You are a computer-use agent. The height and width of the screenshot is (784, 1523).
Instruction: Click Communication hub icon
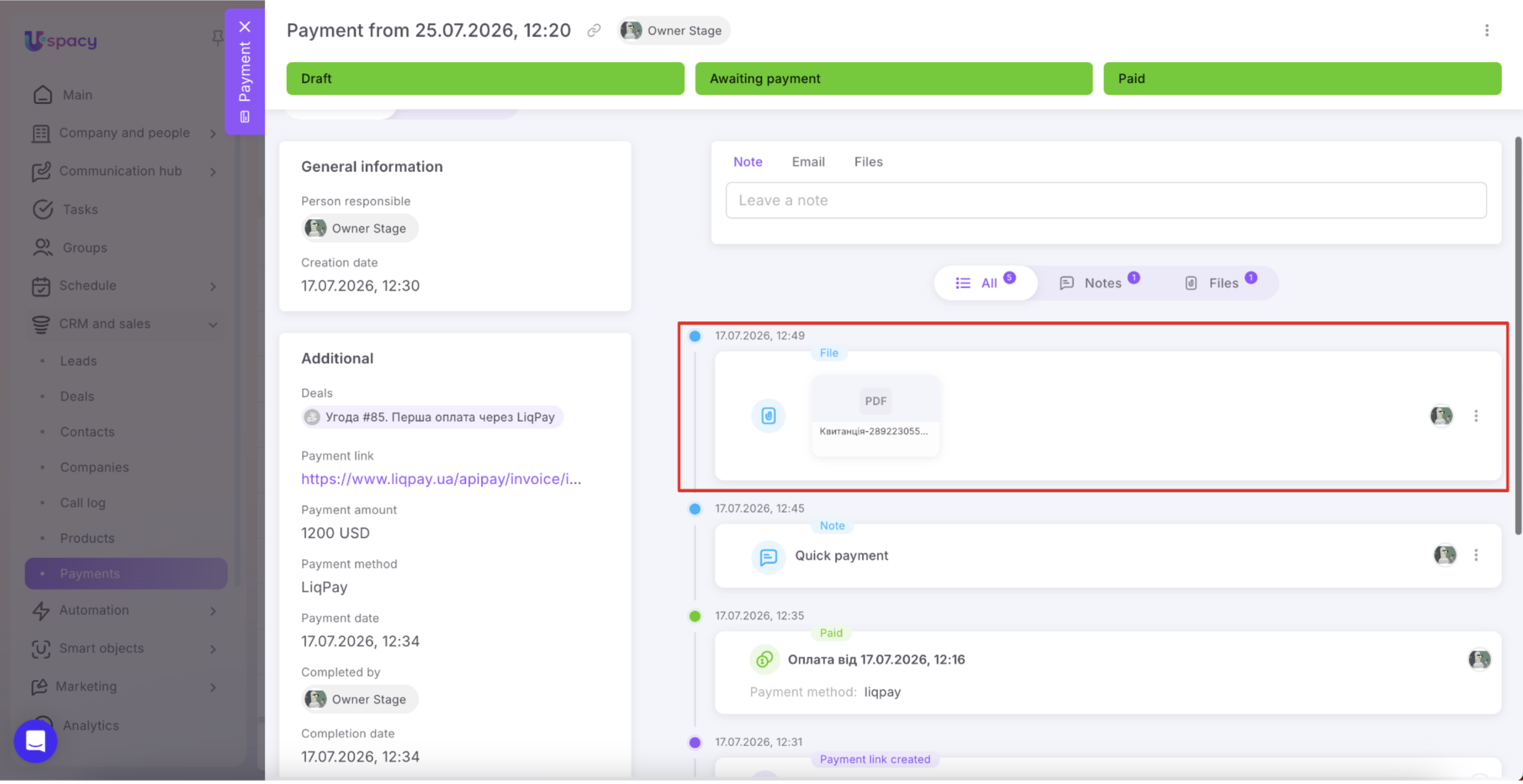coord(41,171)
